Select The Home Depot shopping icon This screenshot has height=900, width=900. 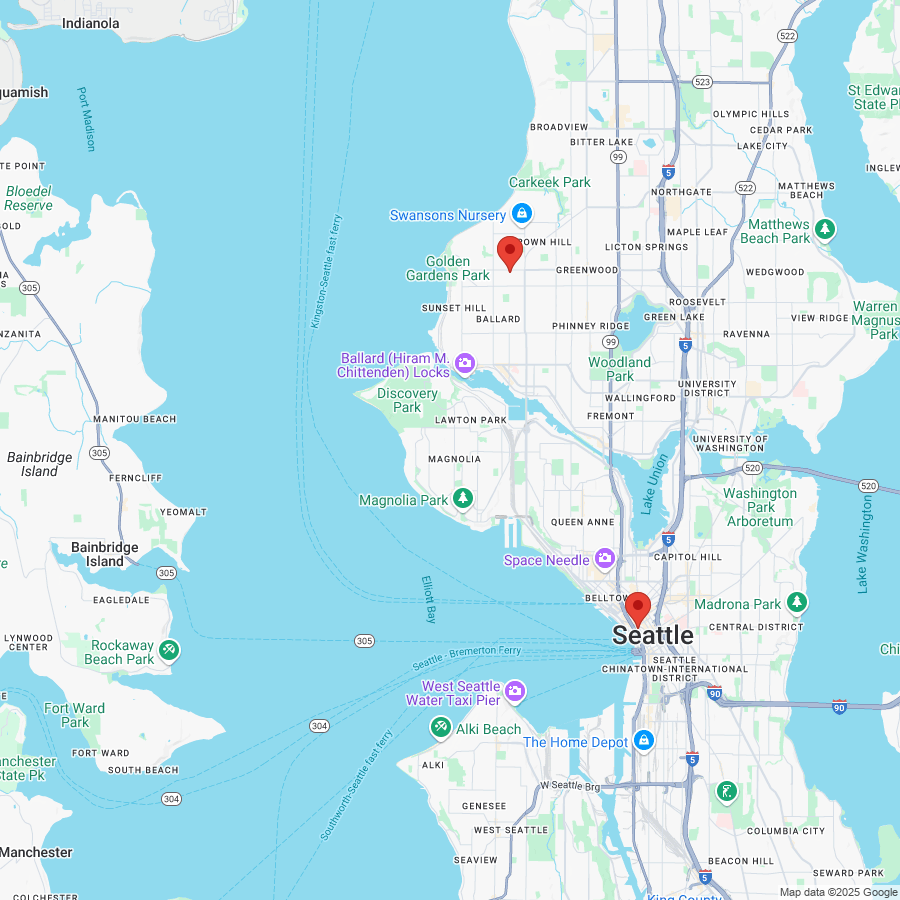click(644, 741)
